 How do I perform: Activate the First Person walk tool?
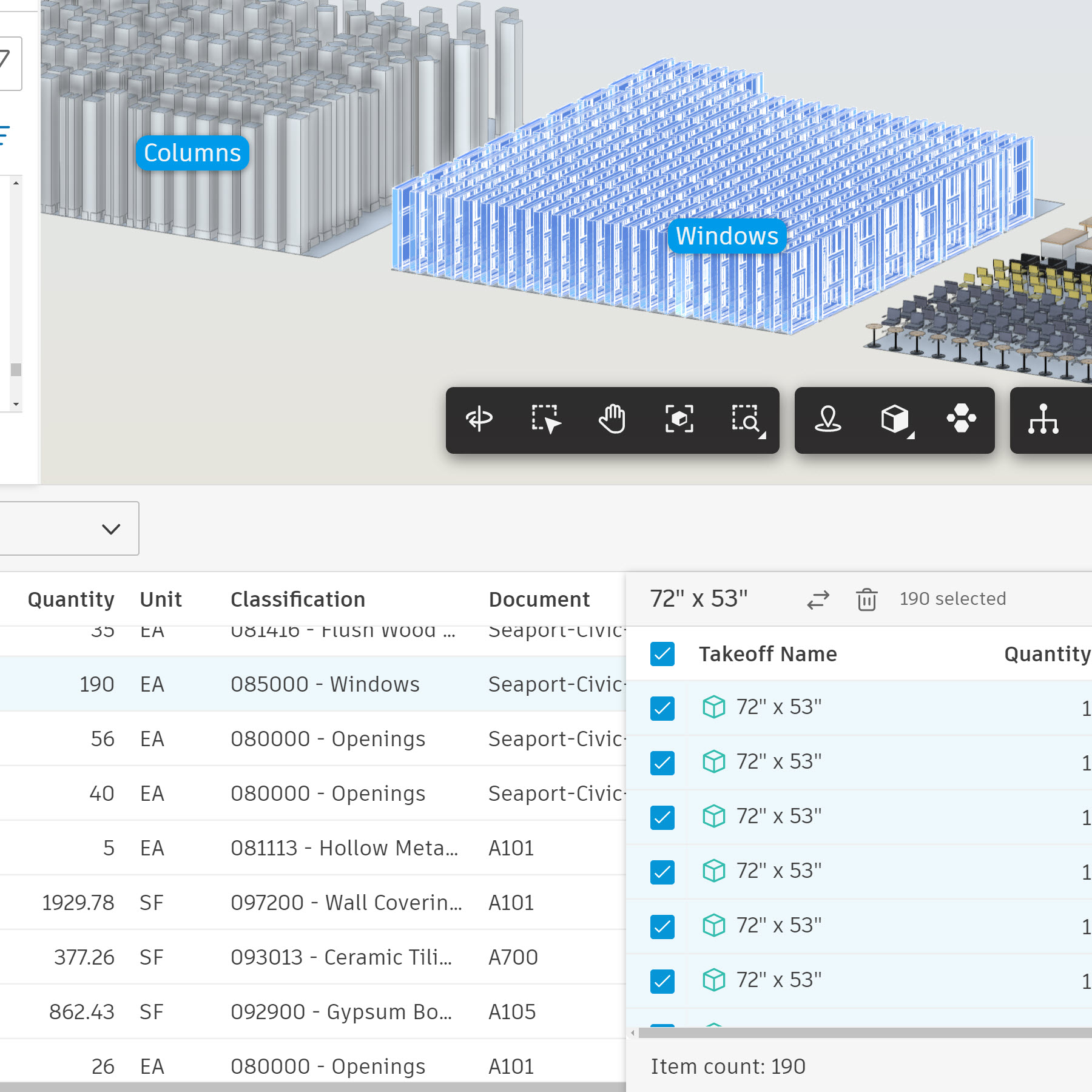pyautogui.click(x=828, y=419)
